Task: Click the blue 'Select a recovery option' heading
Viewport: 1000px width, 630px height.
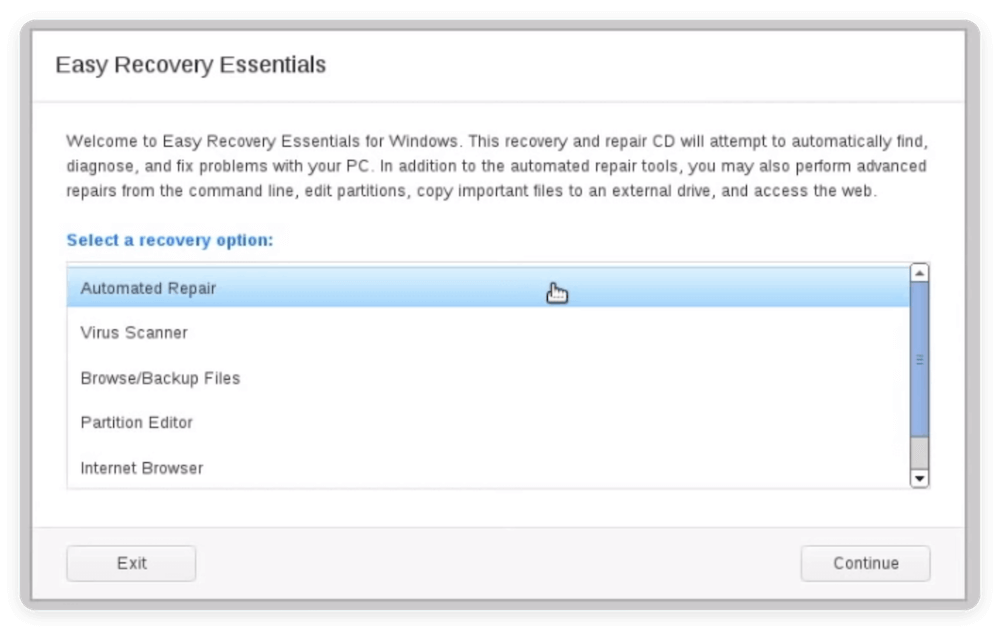Action: (x=170, y=240)
